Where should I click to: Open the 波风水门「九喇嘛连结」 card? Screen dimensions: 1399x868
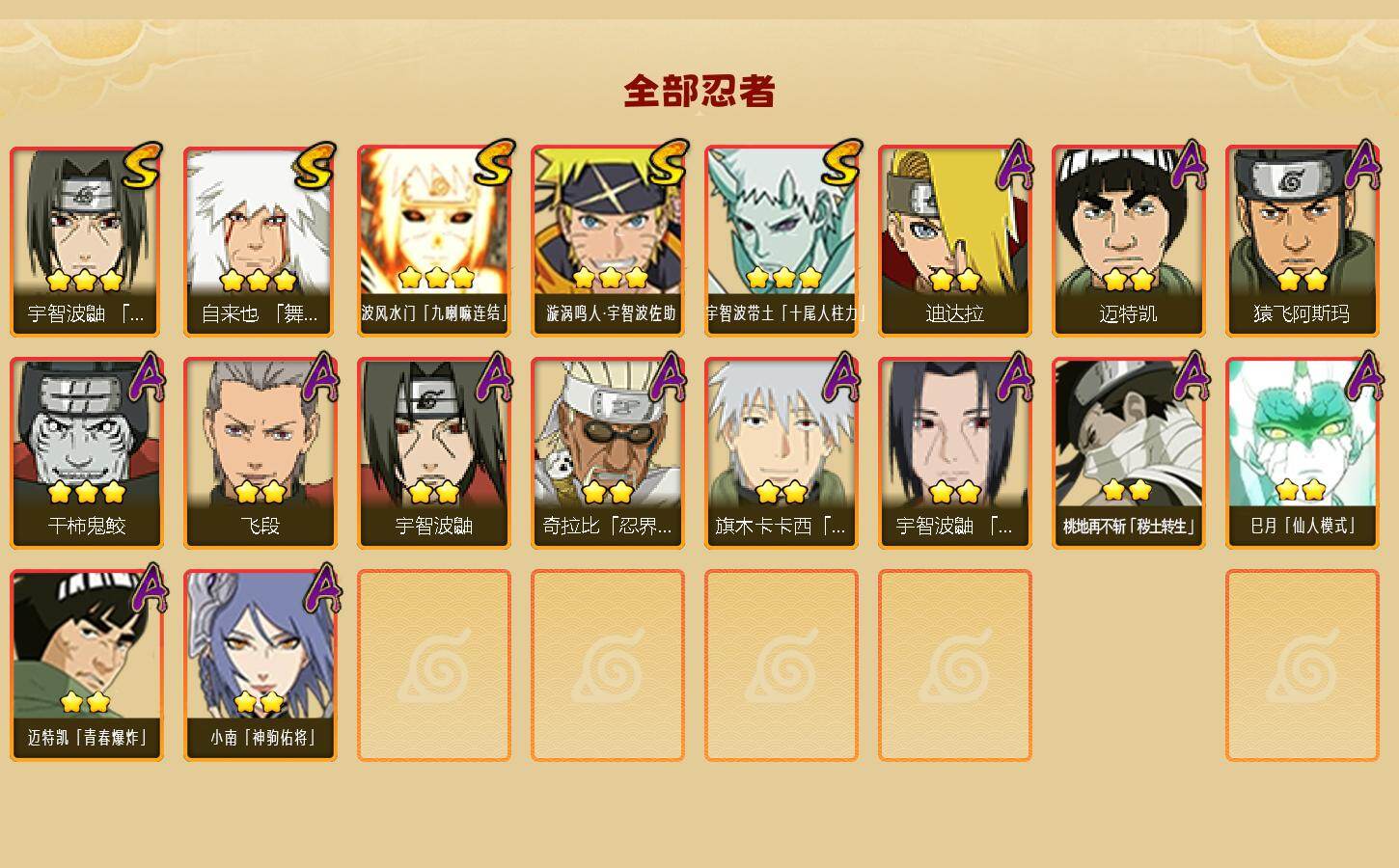[x=434, y=241]
